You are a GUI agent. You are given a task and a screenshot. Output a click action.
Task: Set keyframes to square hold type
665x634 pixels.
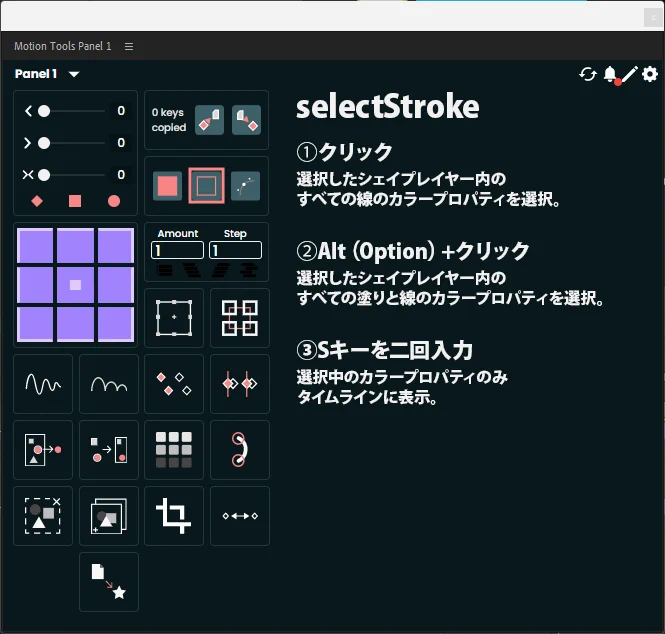pyautogui.click(x=75, y=201)
